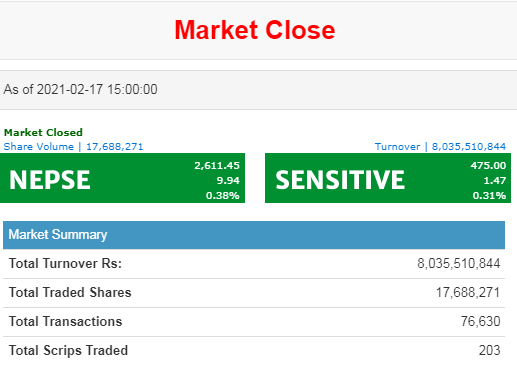This screenshot has width=517, height=385.
Task: Click the NEPSE point change 9.94
Action: pyautogui.click(x=228, y=180)
